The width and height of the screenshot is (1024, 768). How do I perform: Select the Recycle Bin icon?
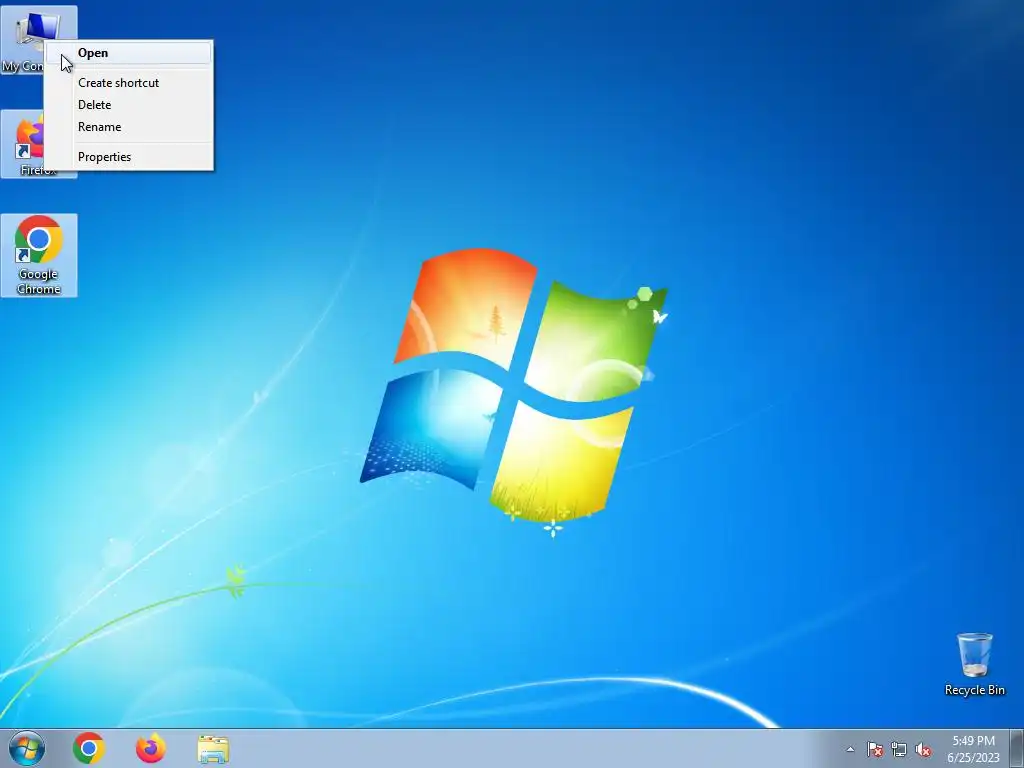974,664
